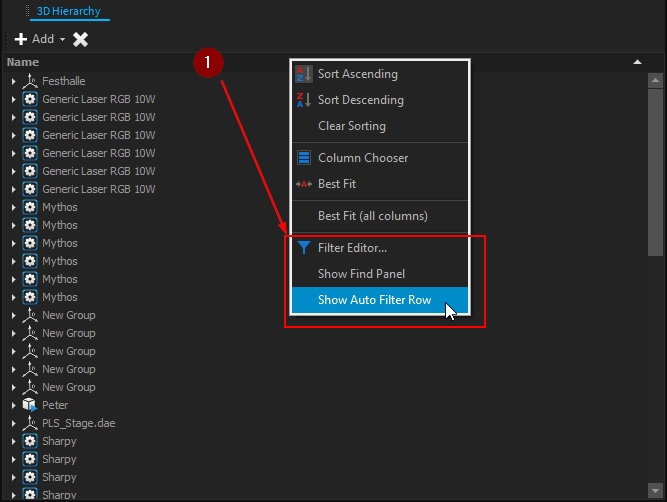This screenshot has height=502, width=667.
Task: Click the Filter Editor funnel icon
Action: click(304, 247)
